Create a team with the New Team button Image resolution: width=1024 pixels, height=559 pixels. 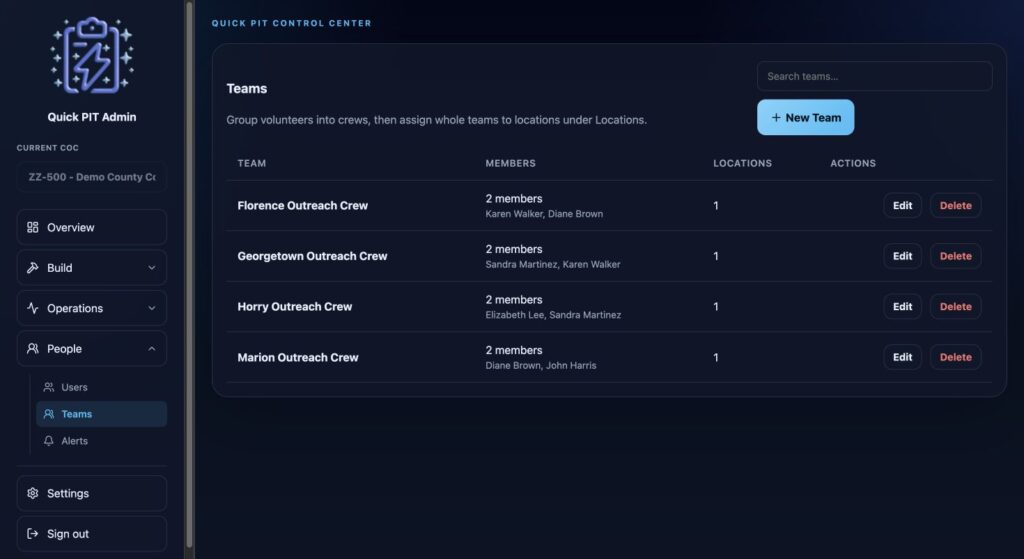(x=805, y=118)
